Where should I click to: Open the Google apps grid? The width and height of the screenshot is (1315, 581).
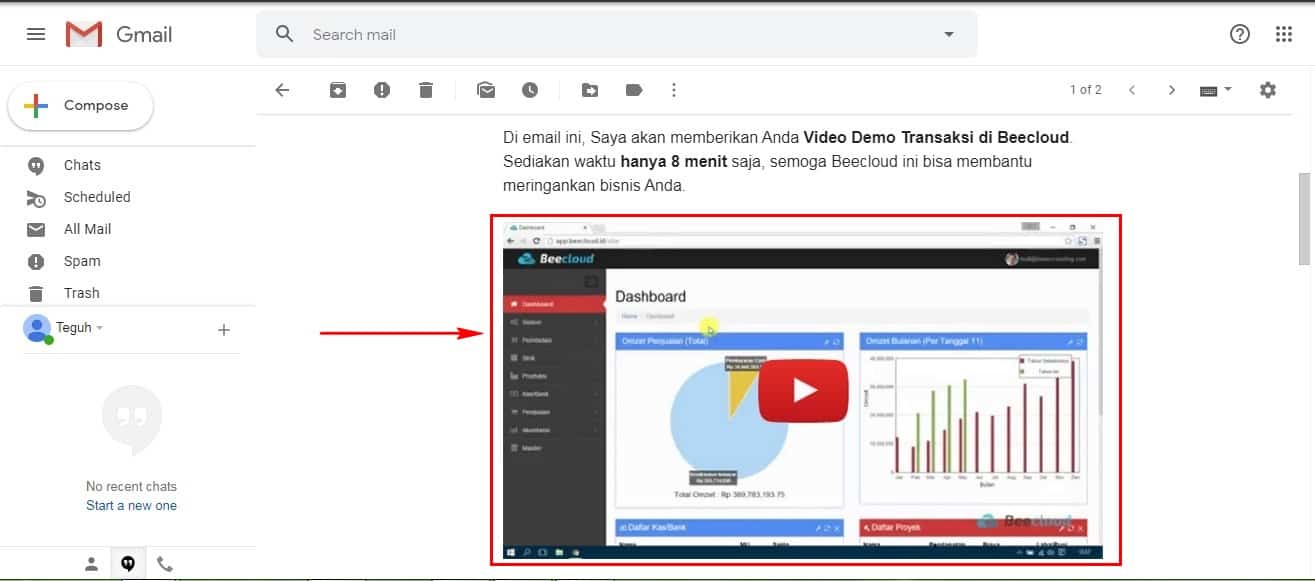[x=1284, y=34]
